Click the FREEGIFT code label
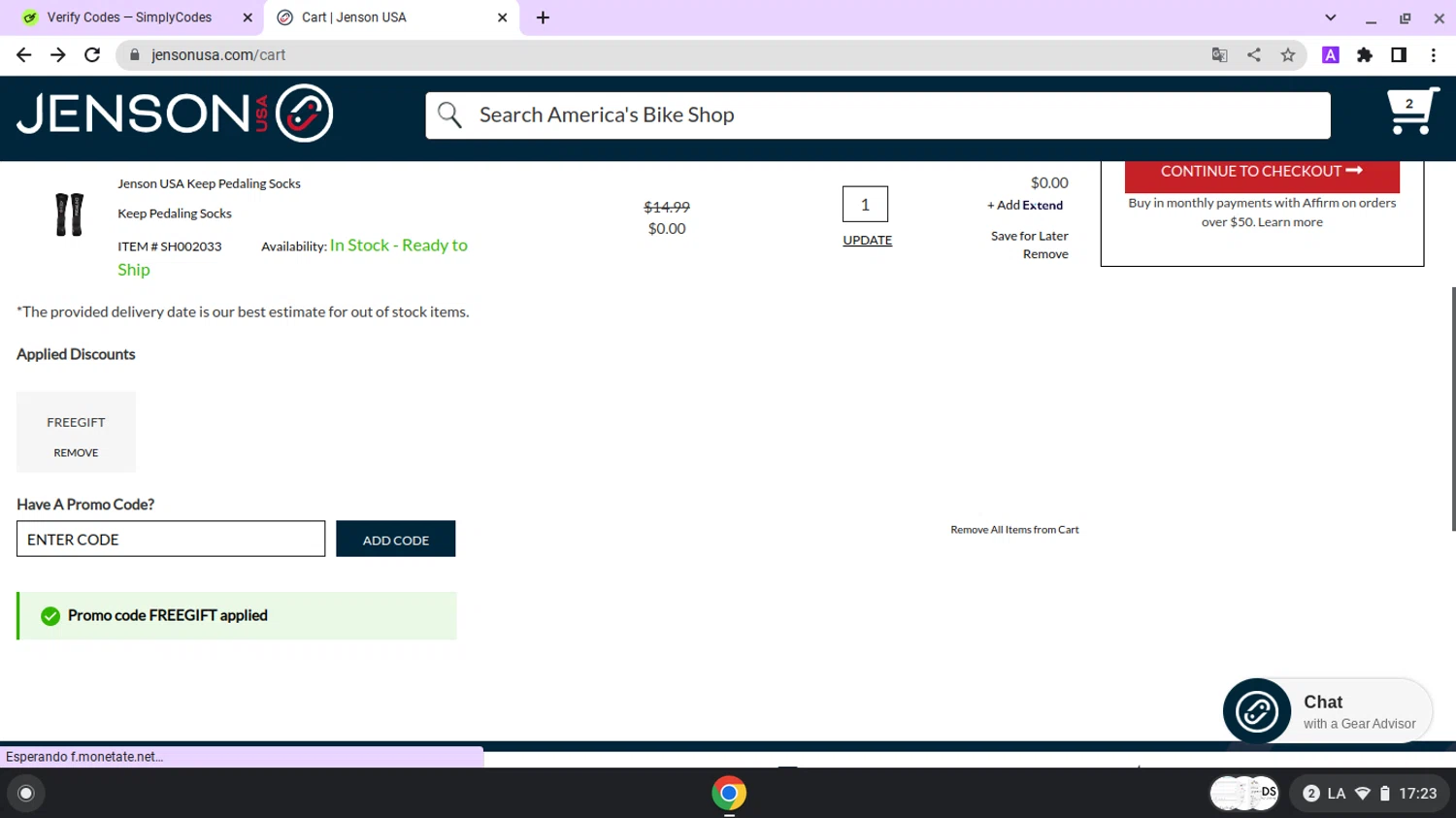The width and height of the screenshot is (1456, 818). point(76,422)
